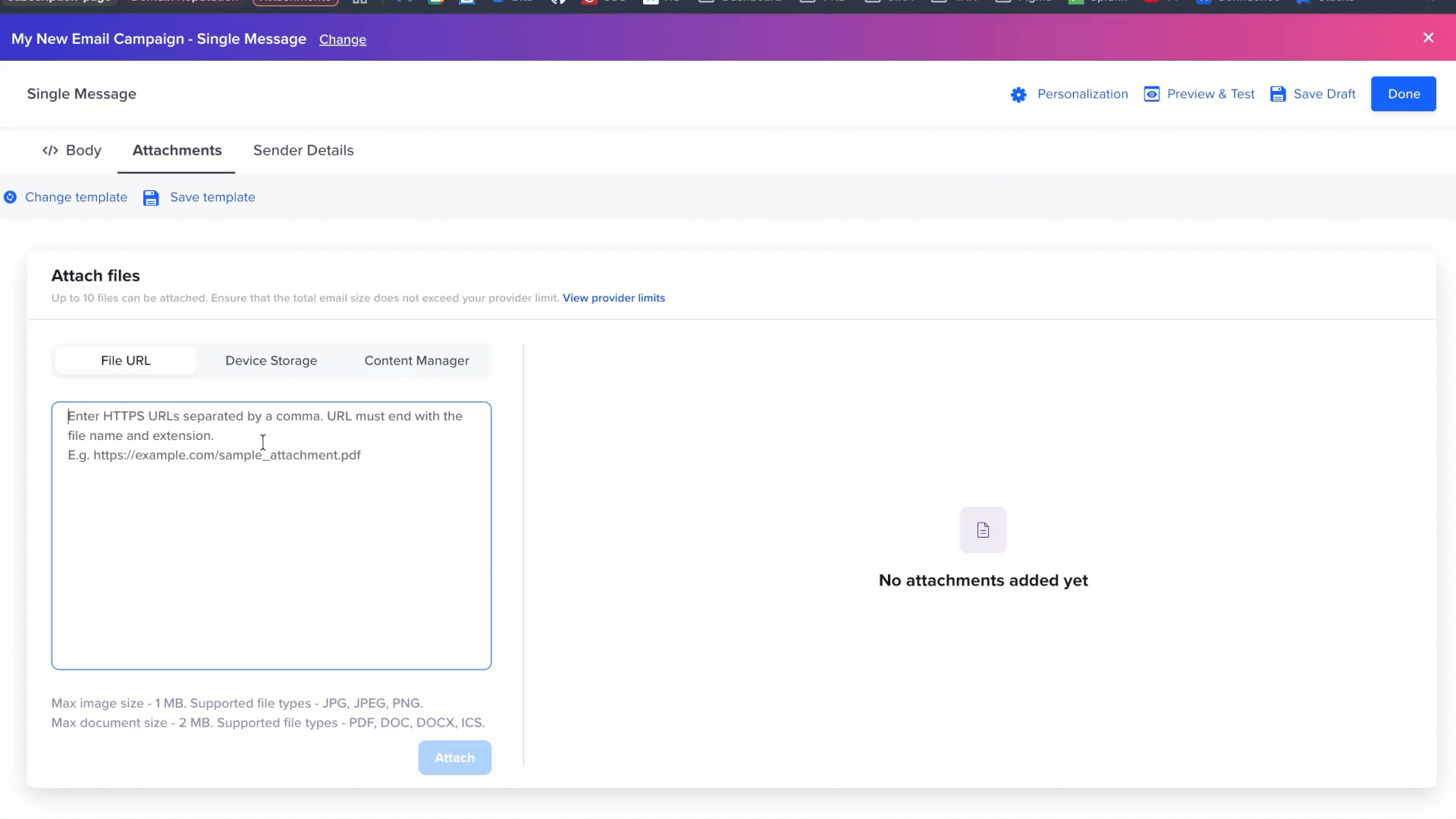Open Personalization settings via the gear icon
Viewport: 1456px width, 819px height.
[x=1018, y=94]
